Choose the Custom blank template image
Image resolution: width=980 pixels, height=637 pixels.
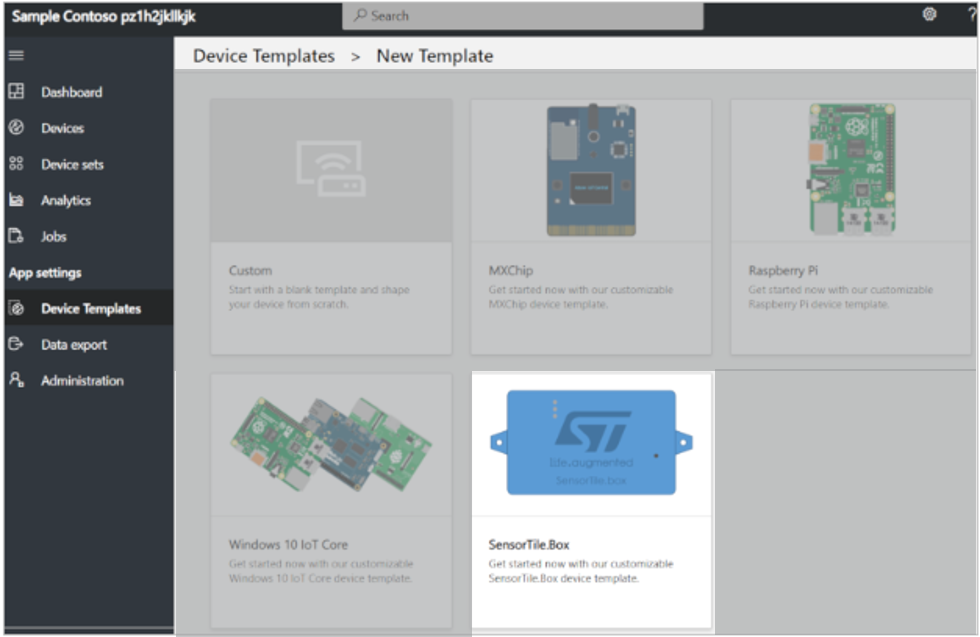coord(331,170)
